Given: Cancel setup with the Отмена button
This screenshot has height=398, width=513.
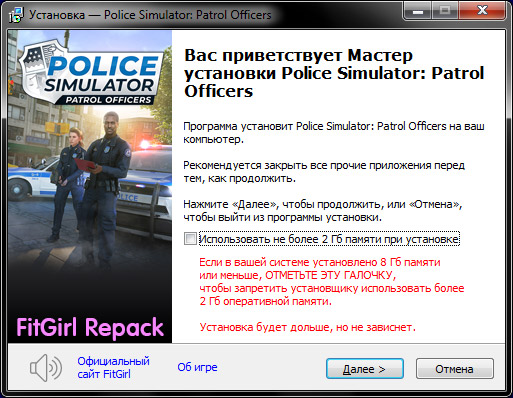Looking at the screenshot, I should (455, 369).
